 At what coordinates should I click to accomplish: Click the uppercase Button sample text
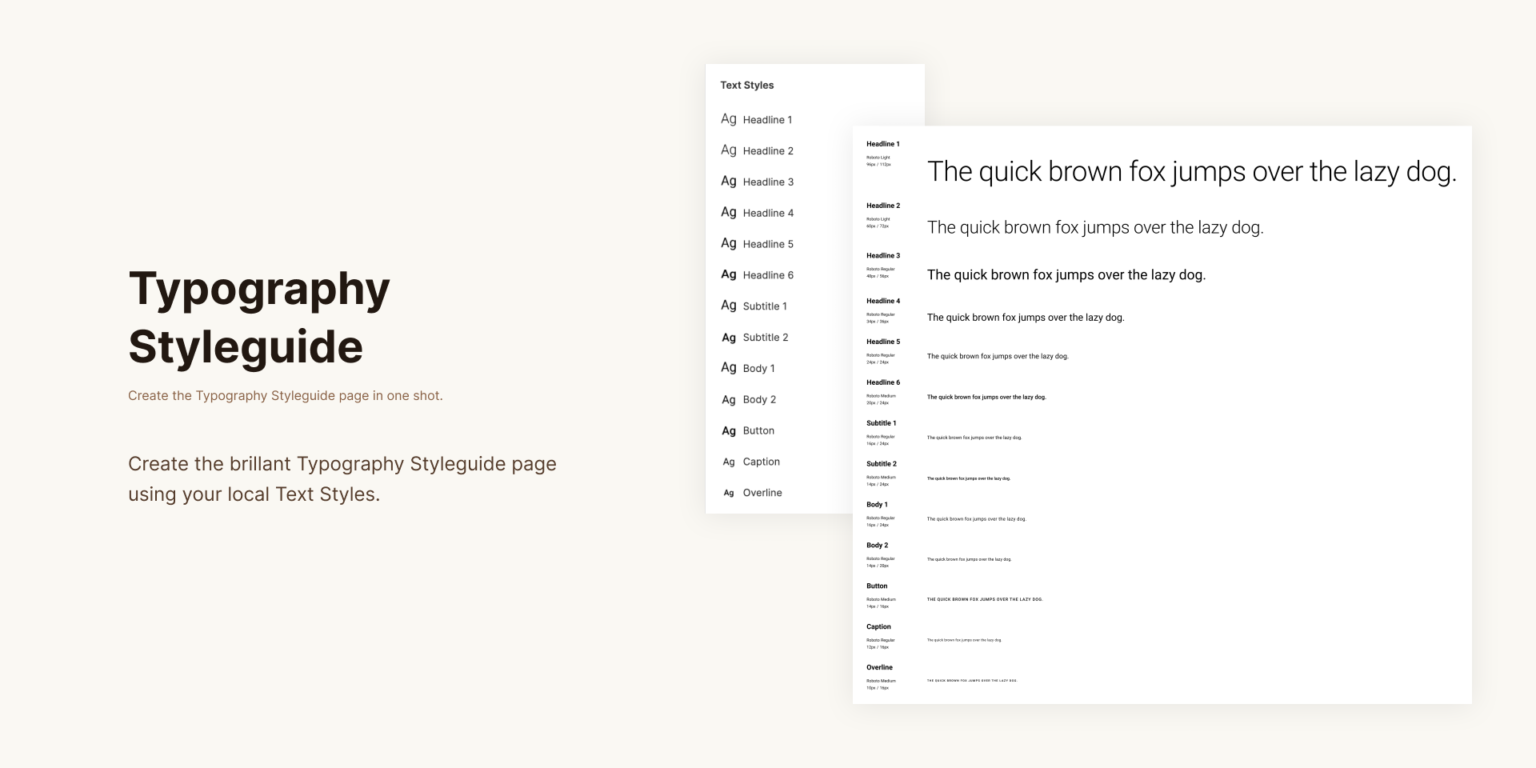pos(986,599)
